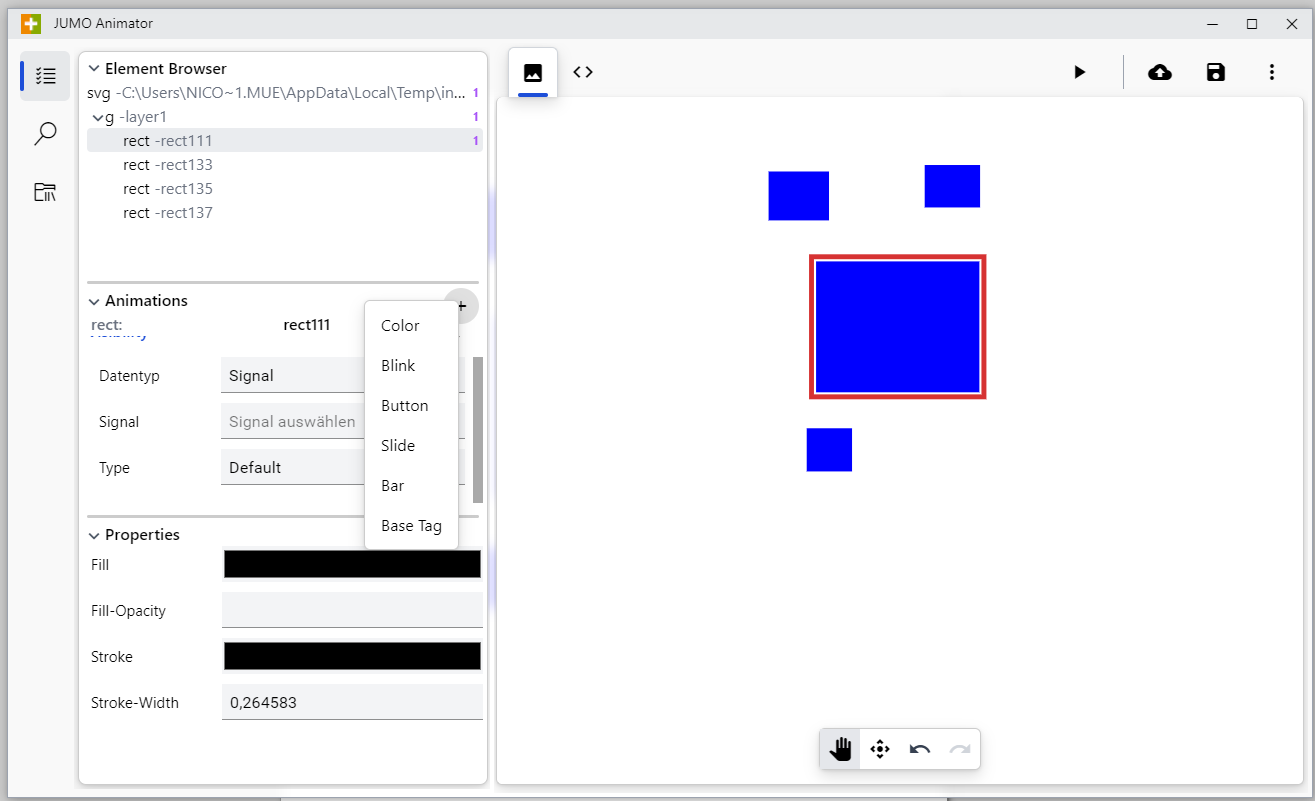Choose Blink from the animation menu
Screen dimensions: 1315x801
coord(397,365)
